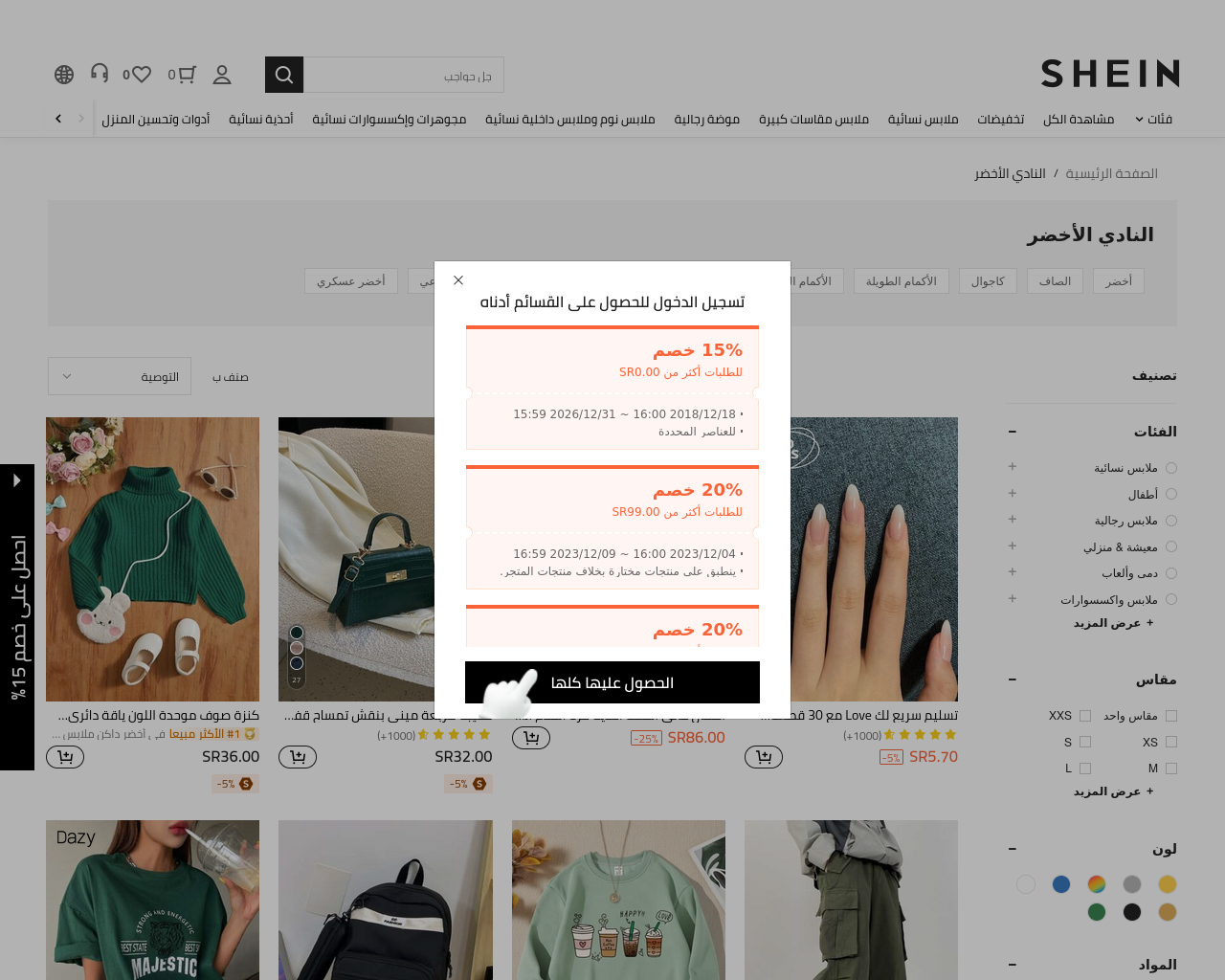The height and width of the screenshot is (980, 1225).
Task: Open the user account icon
Action: (222, 75)
